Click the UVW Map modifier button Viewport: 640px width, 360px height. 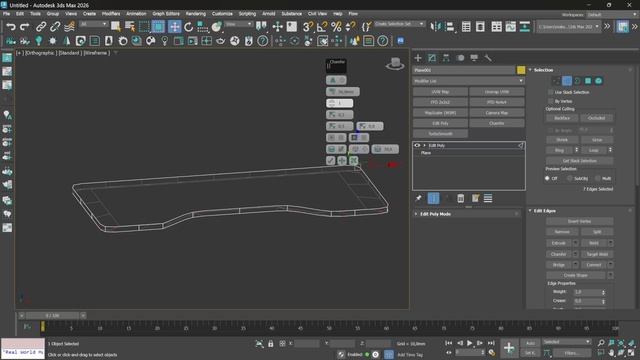pyautogui.click(x=440, y=92)
